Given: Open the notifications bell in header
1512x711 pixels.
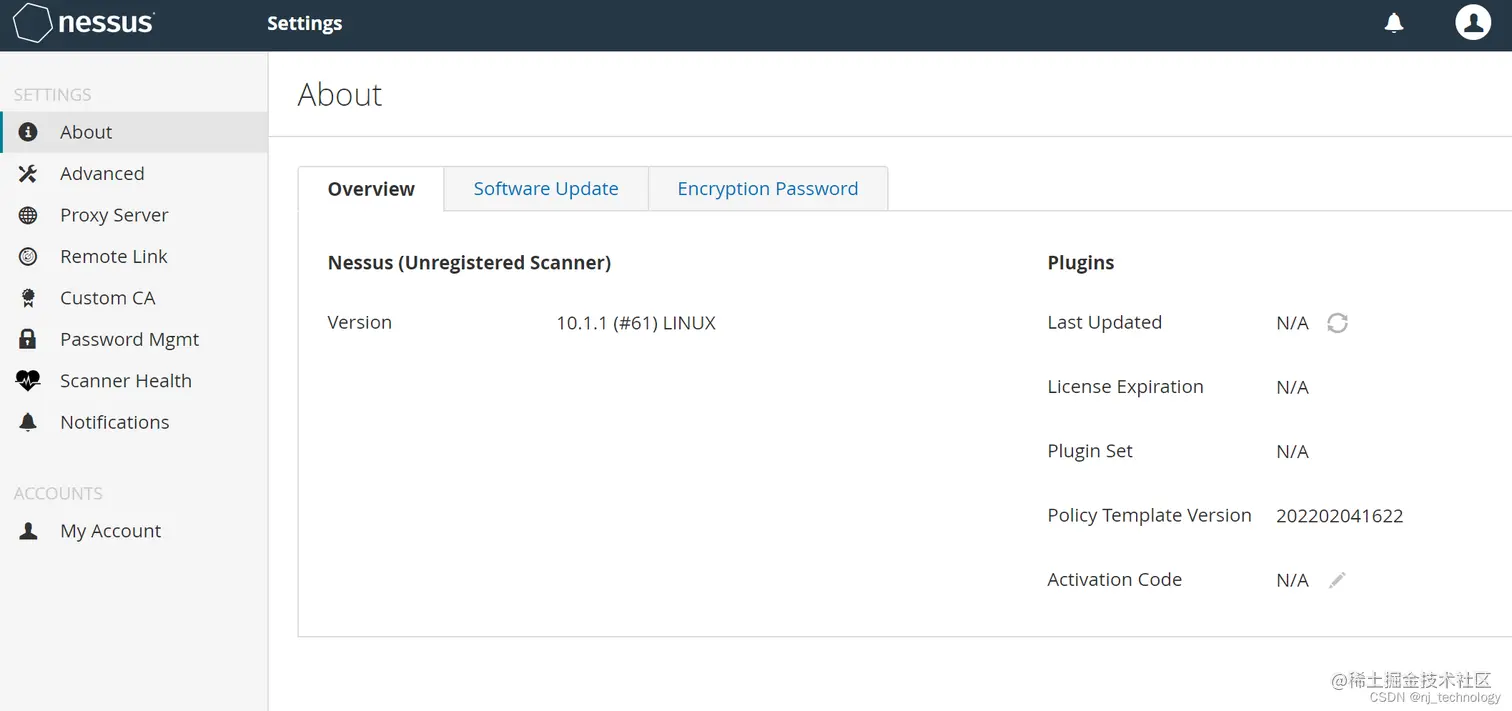Looking at the screenshot, I should (x=1394, y=23).
